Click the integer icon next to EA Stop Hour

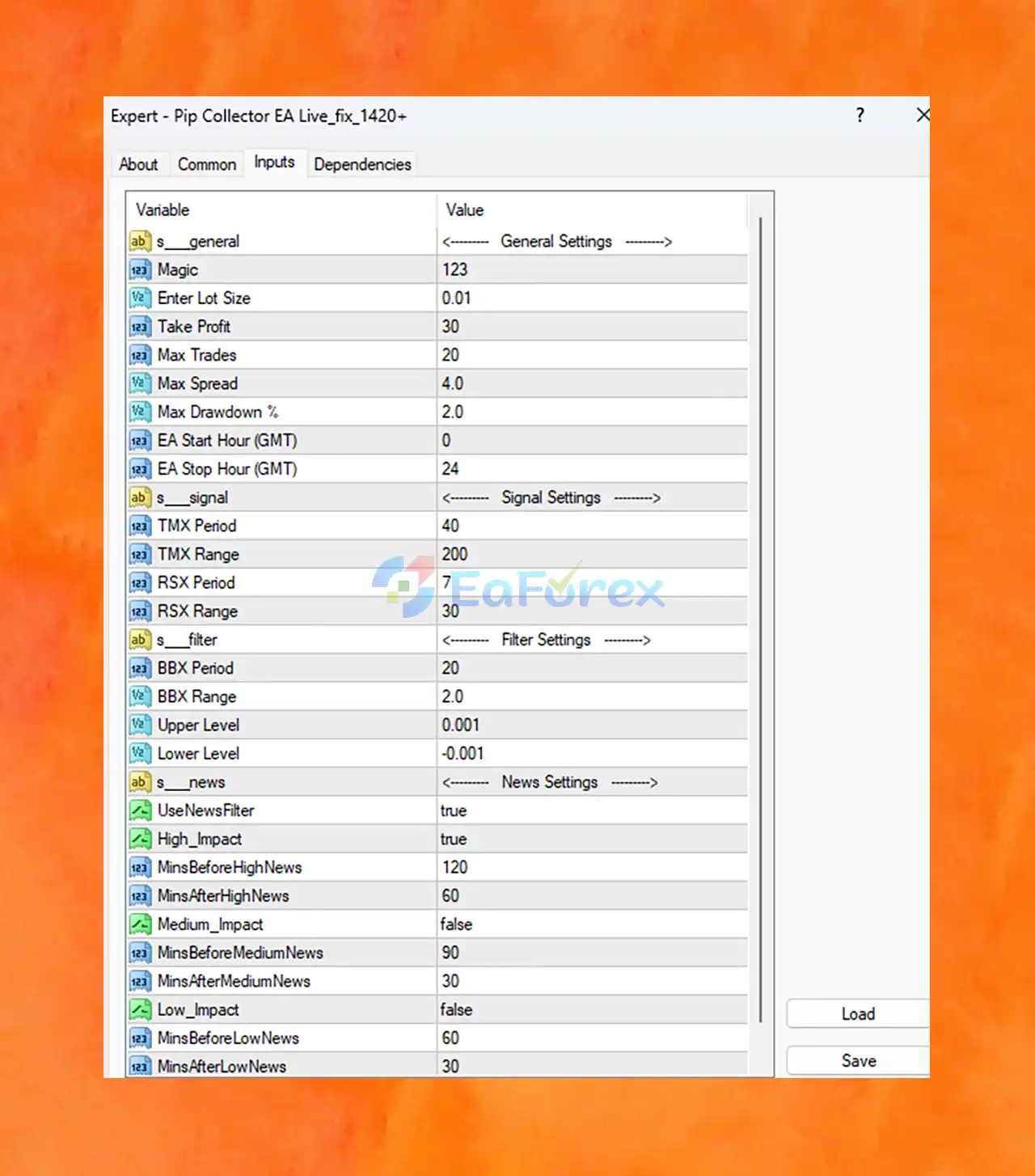pos(140,469)
